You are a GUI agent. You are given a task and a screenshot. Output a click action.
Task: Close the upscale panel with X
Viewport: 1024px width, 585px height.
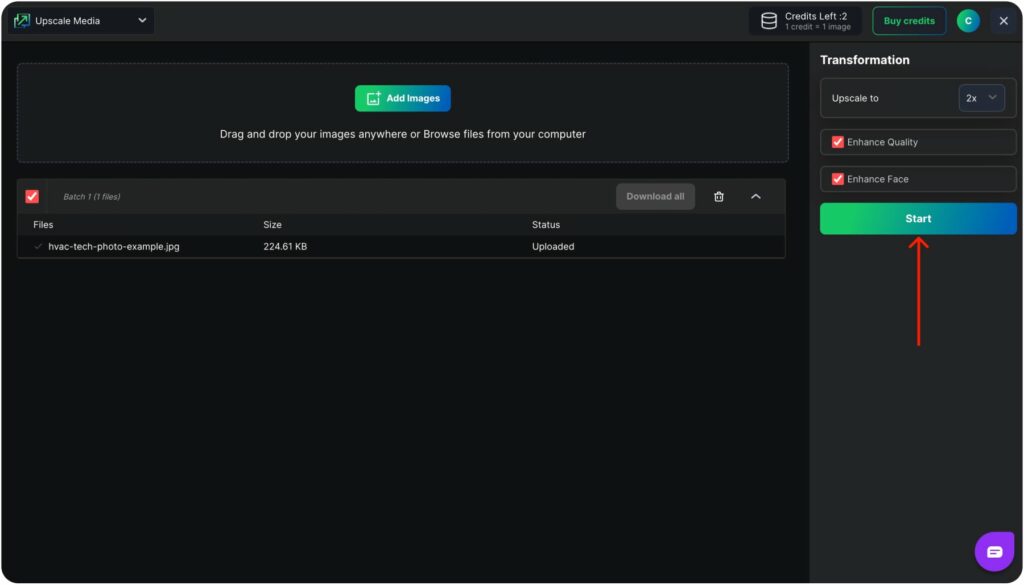[1003, 21]
